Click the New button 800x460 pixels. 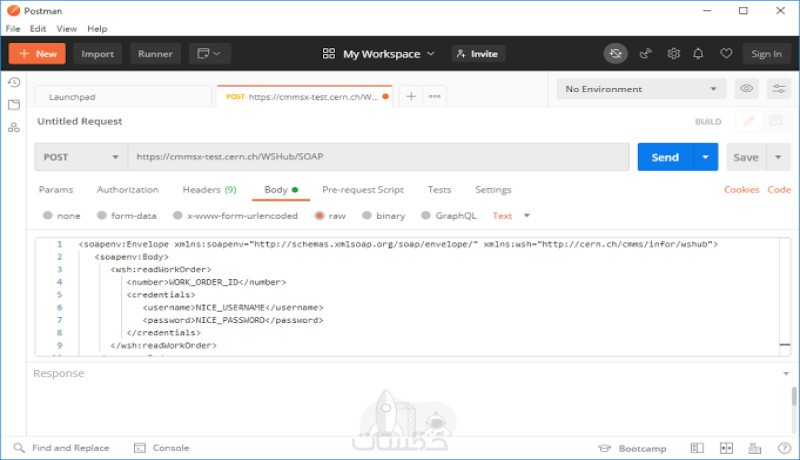(x=37, y=54)
